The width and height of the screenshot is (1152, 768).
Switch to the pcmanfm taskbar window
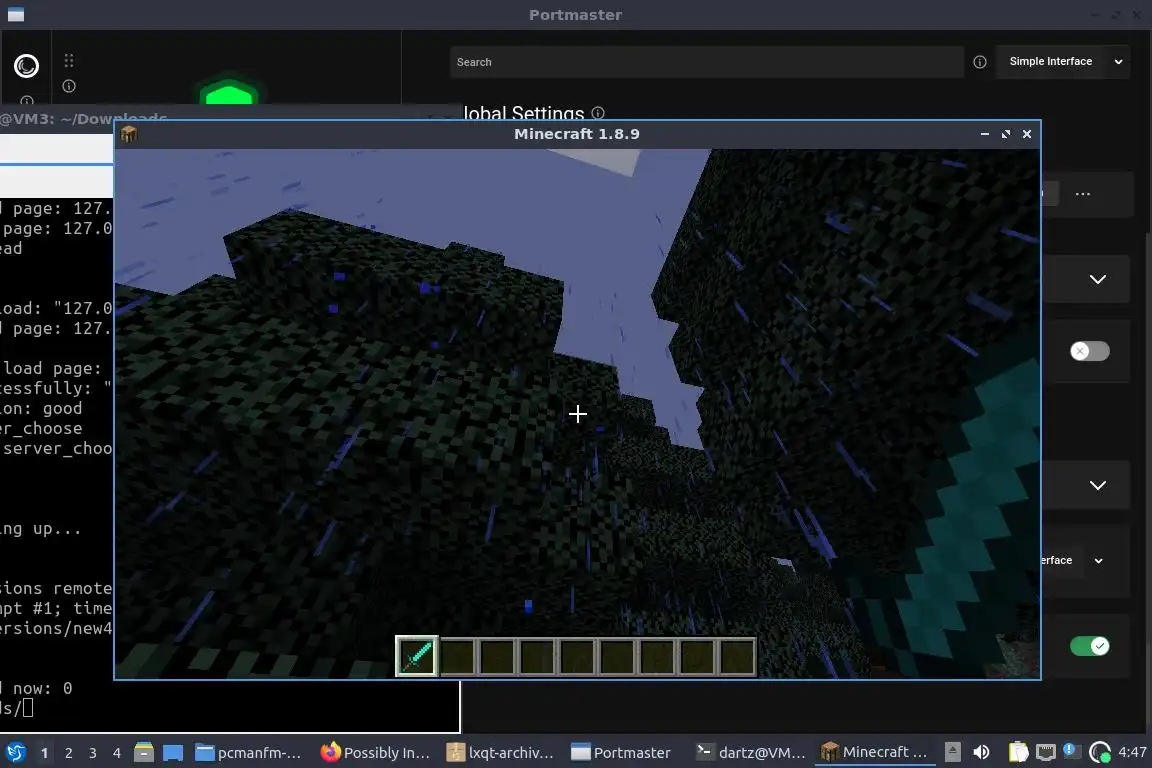pos(248,753)
